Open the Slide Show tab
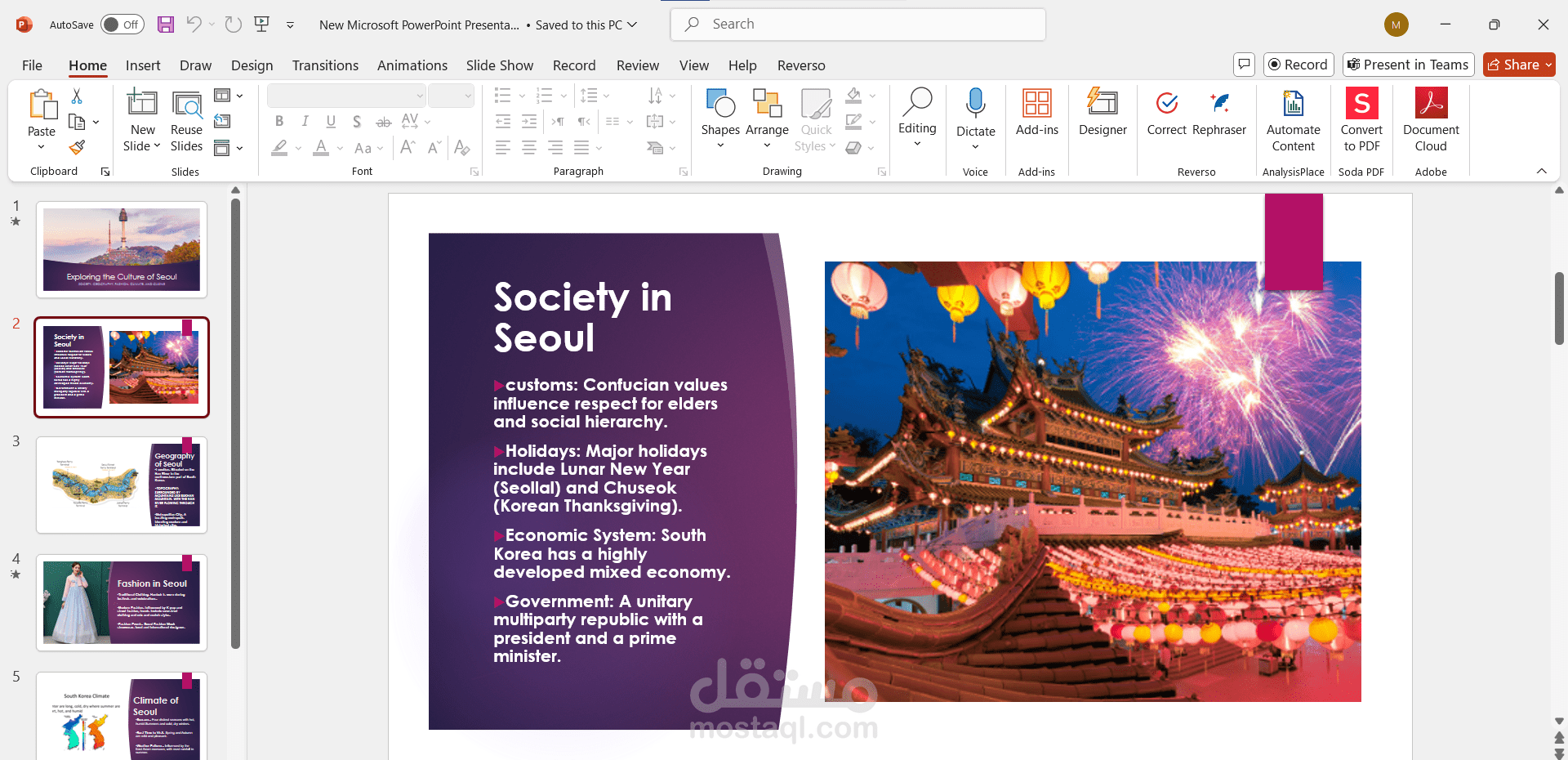 click(500, 65)
